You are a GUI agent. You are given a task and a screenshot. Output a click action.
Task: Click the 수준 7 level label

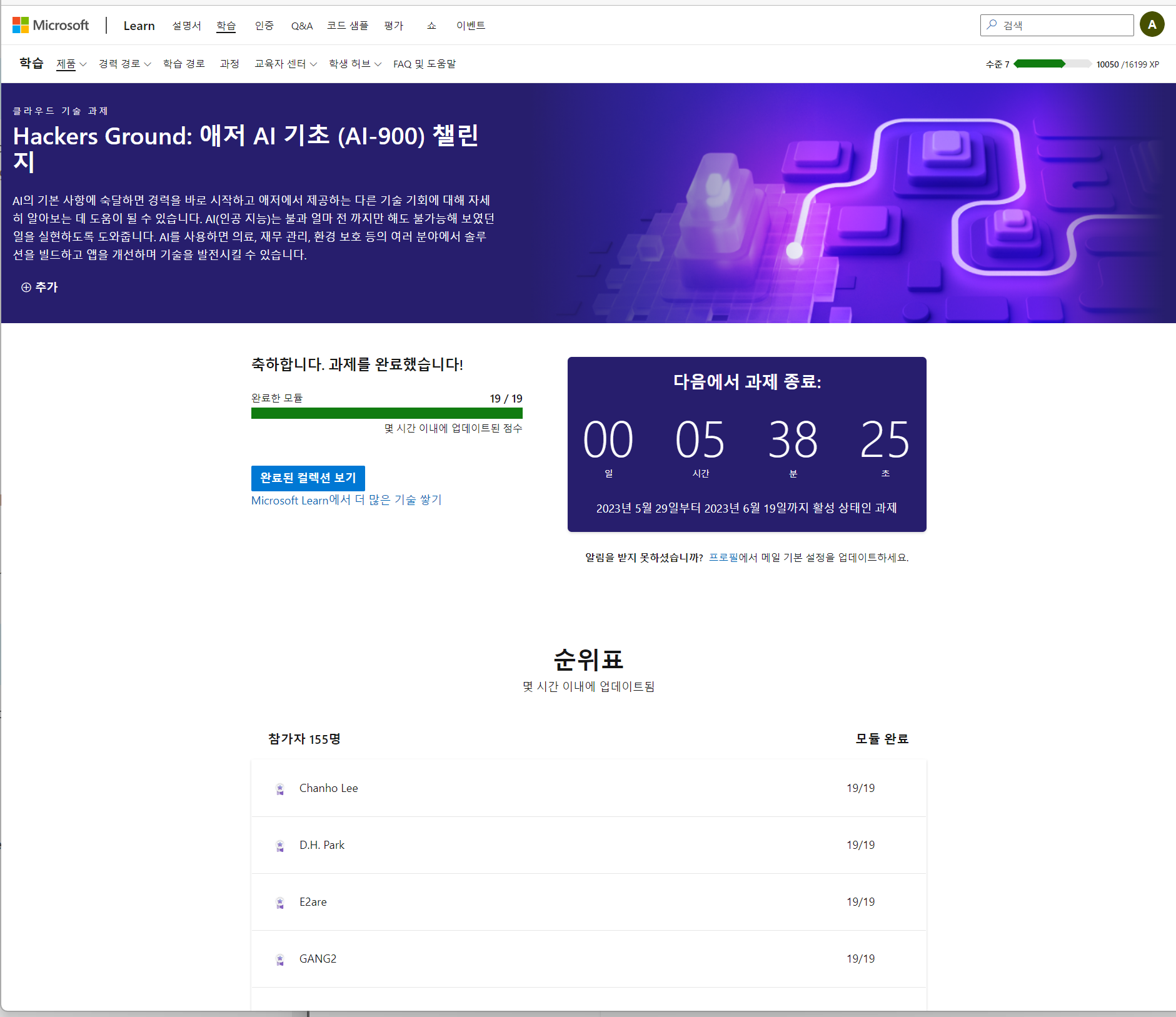pos(998,64)
